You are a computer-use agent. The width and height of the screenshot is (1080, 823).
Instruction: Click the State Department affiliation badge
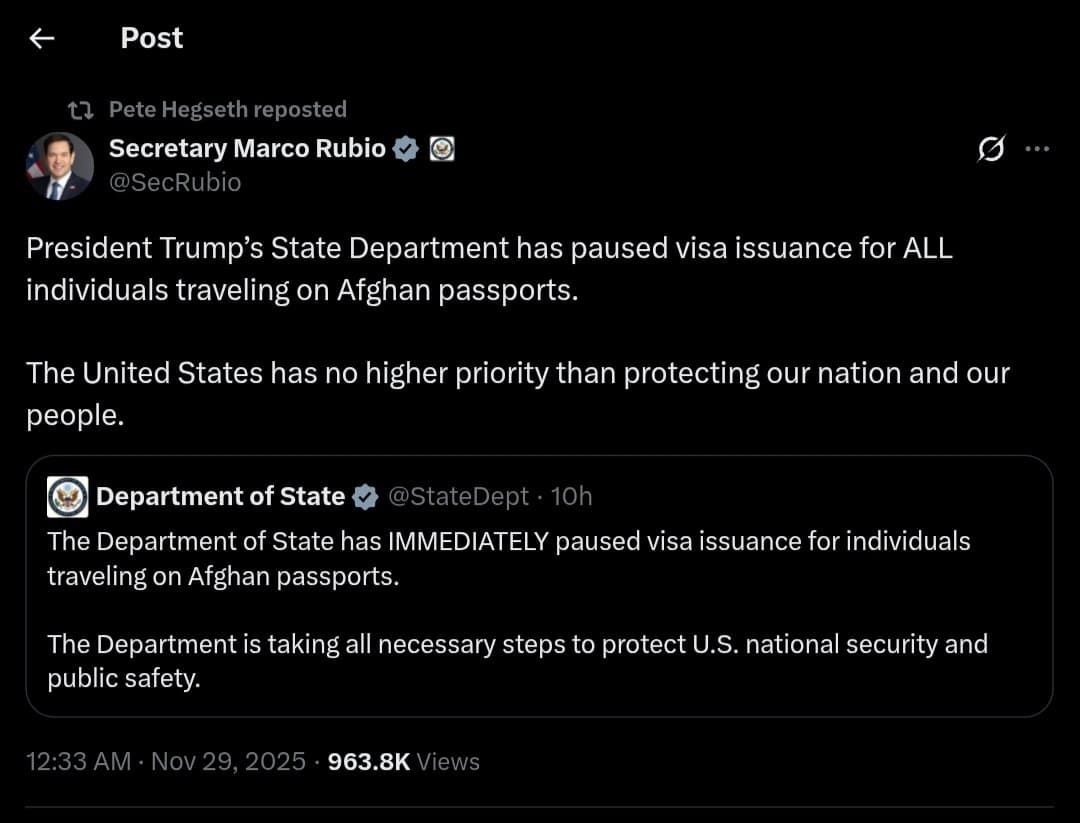pos(441,148)
